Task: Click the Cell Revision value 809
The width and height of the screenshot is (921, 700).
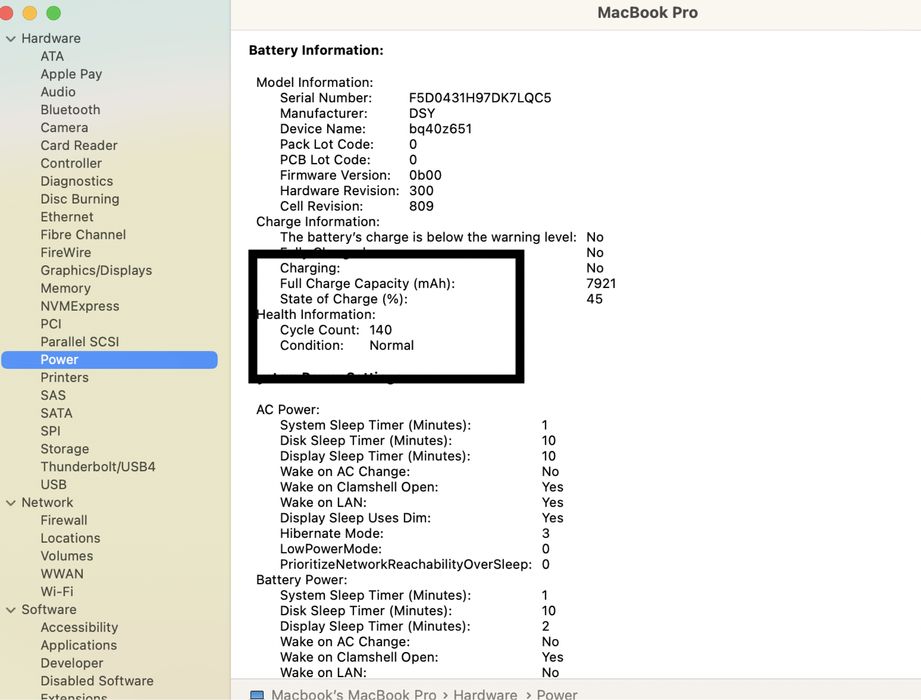Action: click(x=421, y=206)
